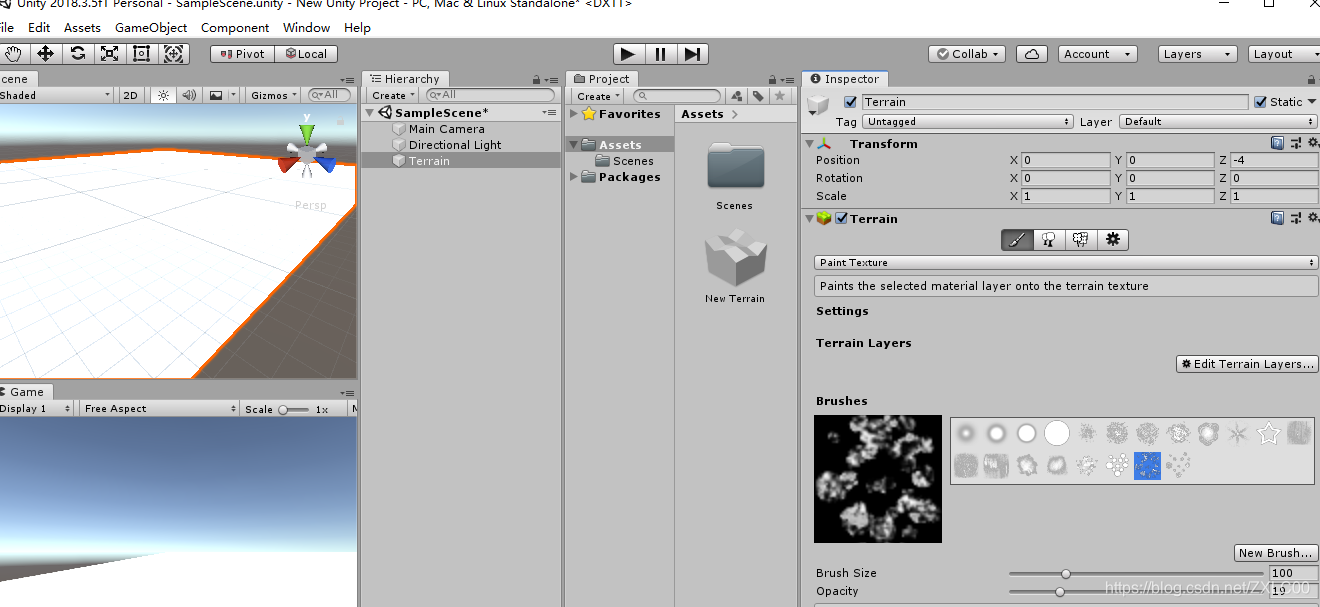
Task: Open Terrain component gear menu
Action: pyautogui.click(x=1312, y=218)
